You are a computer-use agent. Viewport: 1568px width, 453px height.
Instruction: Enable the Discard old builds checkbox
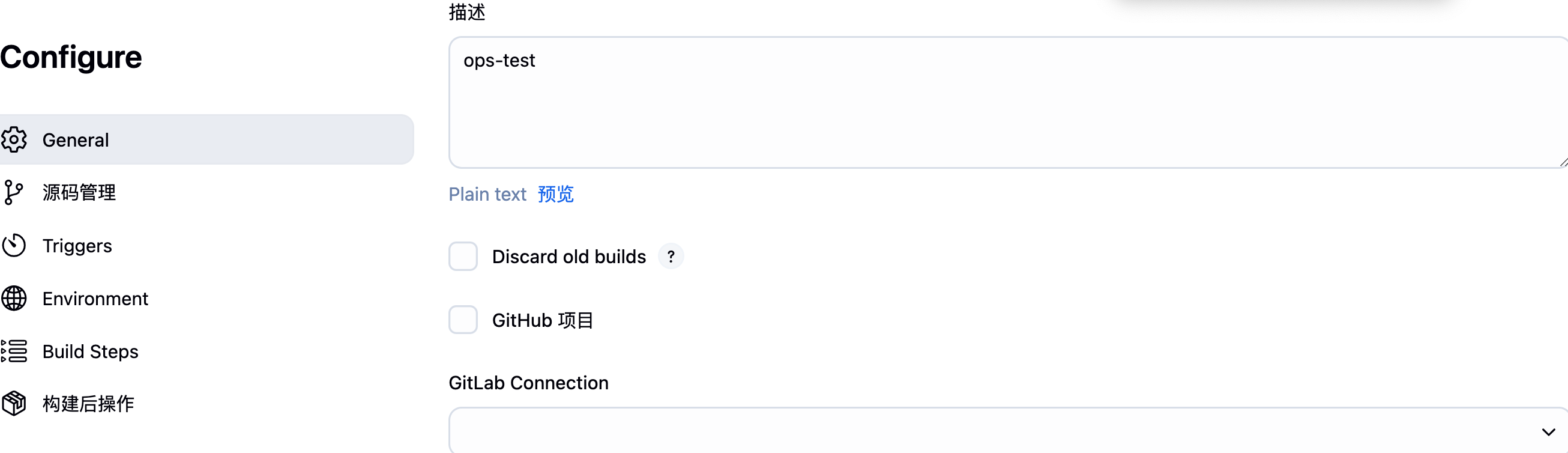[463, 257]
